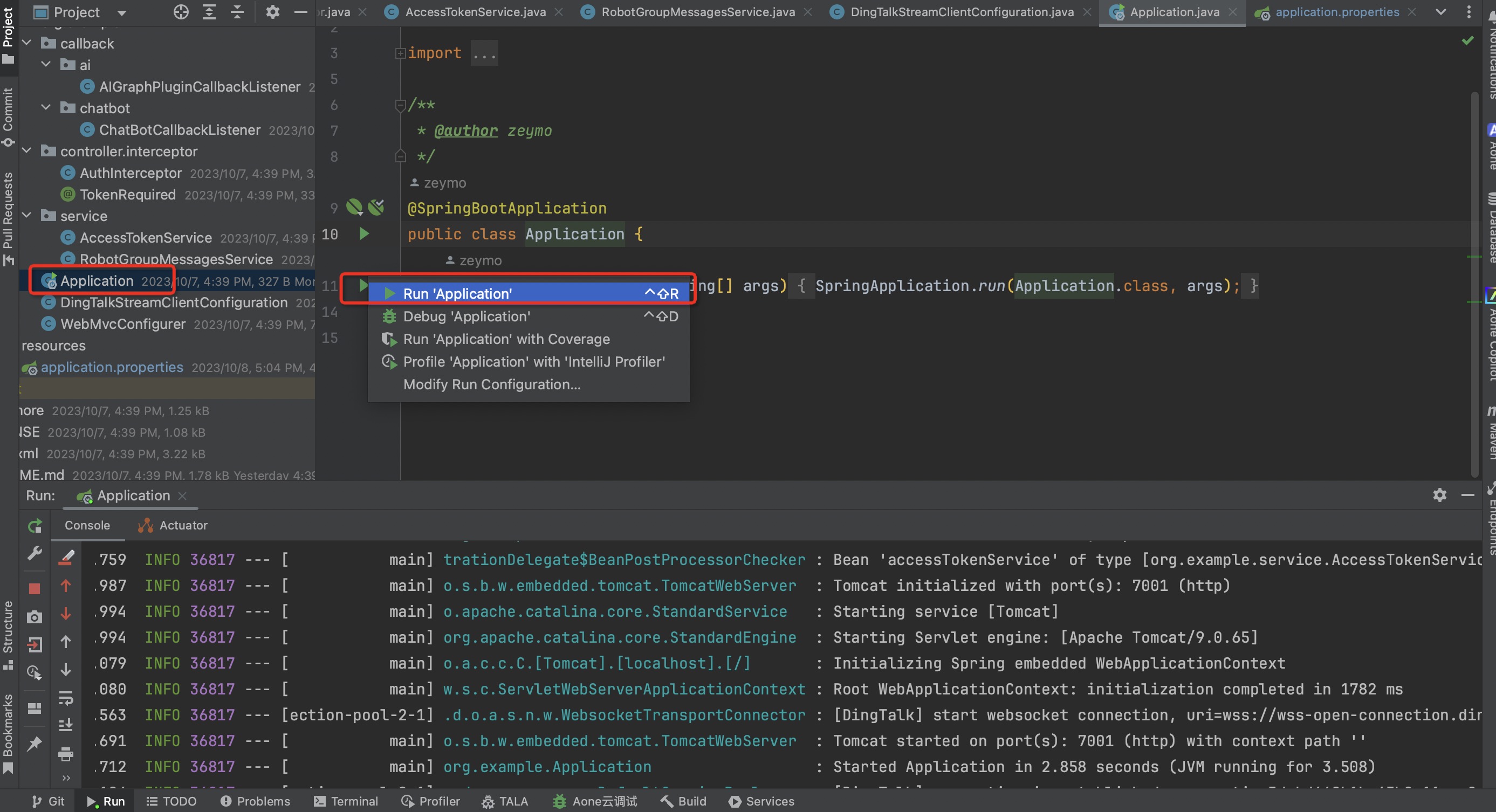Screen dimensions: 1496x812
Task: Click Spring bean gutter icon on line 9
Action: (354, 207)
